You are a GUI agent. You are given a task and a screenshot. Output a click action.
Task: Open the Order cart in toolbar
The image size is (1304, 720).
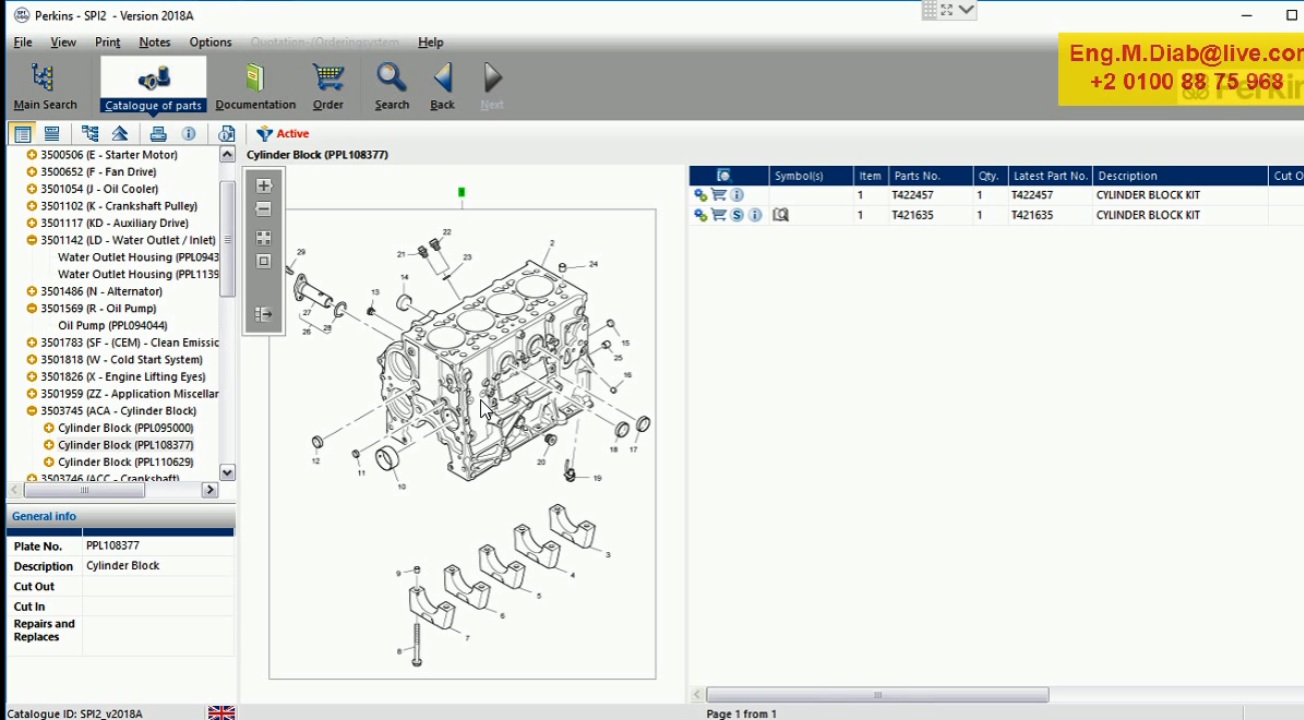pyautogui.click(x=328, y=86)
